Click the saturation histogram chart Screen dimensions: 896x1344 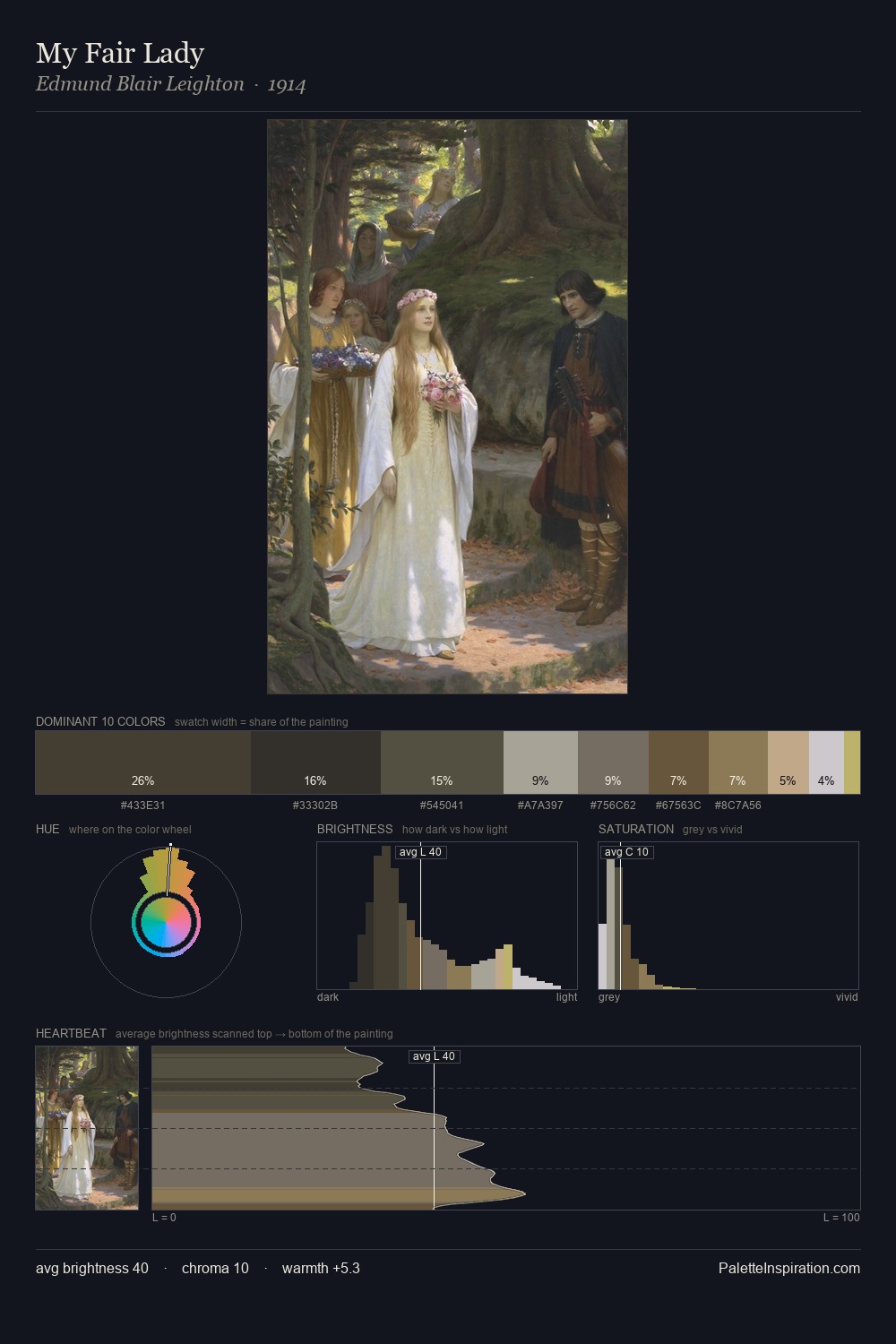728,916
